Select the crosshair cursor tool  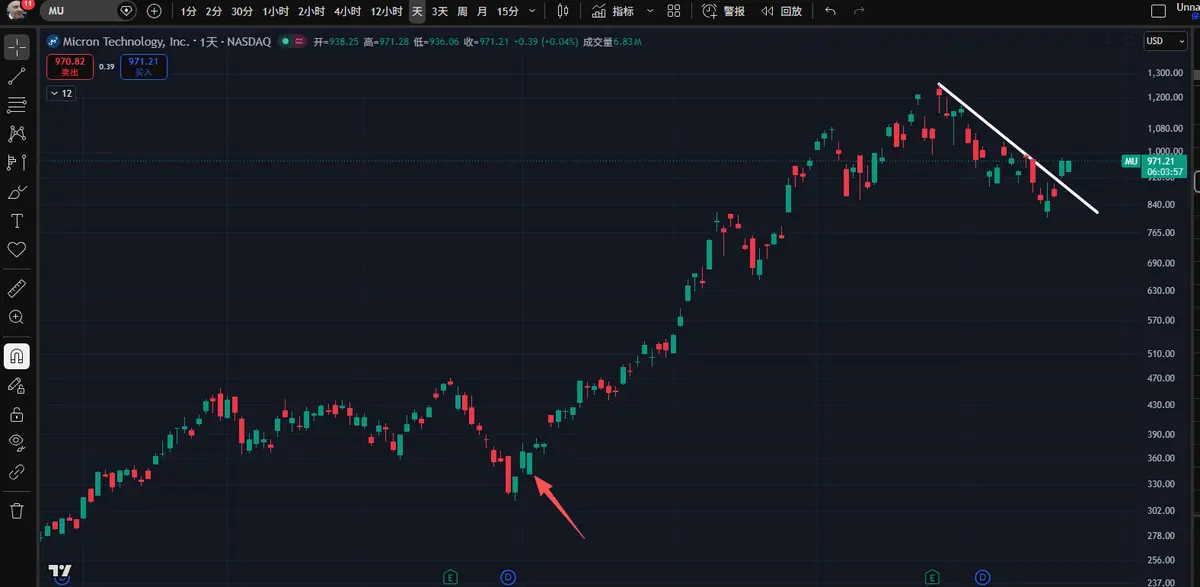(17, 47)
